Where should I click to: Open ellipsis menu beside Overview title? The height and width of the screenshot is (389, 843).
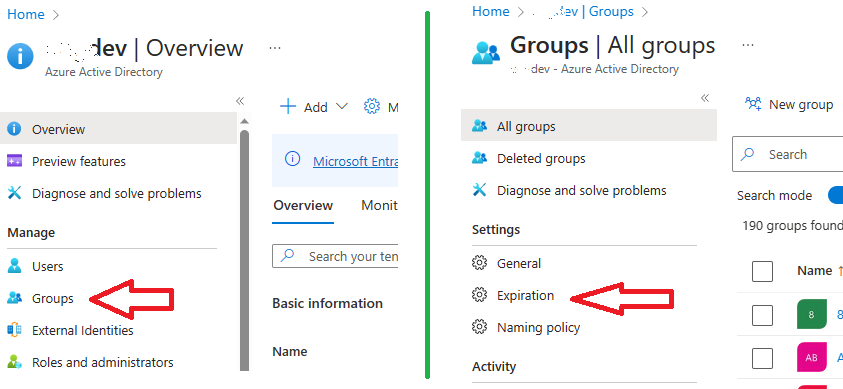(275, 48)
